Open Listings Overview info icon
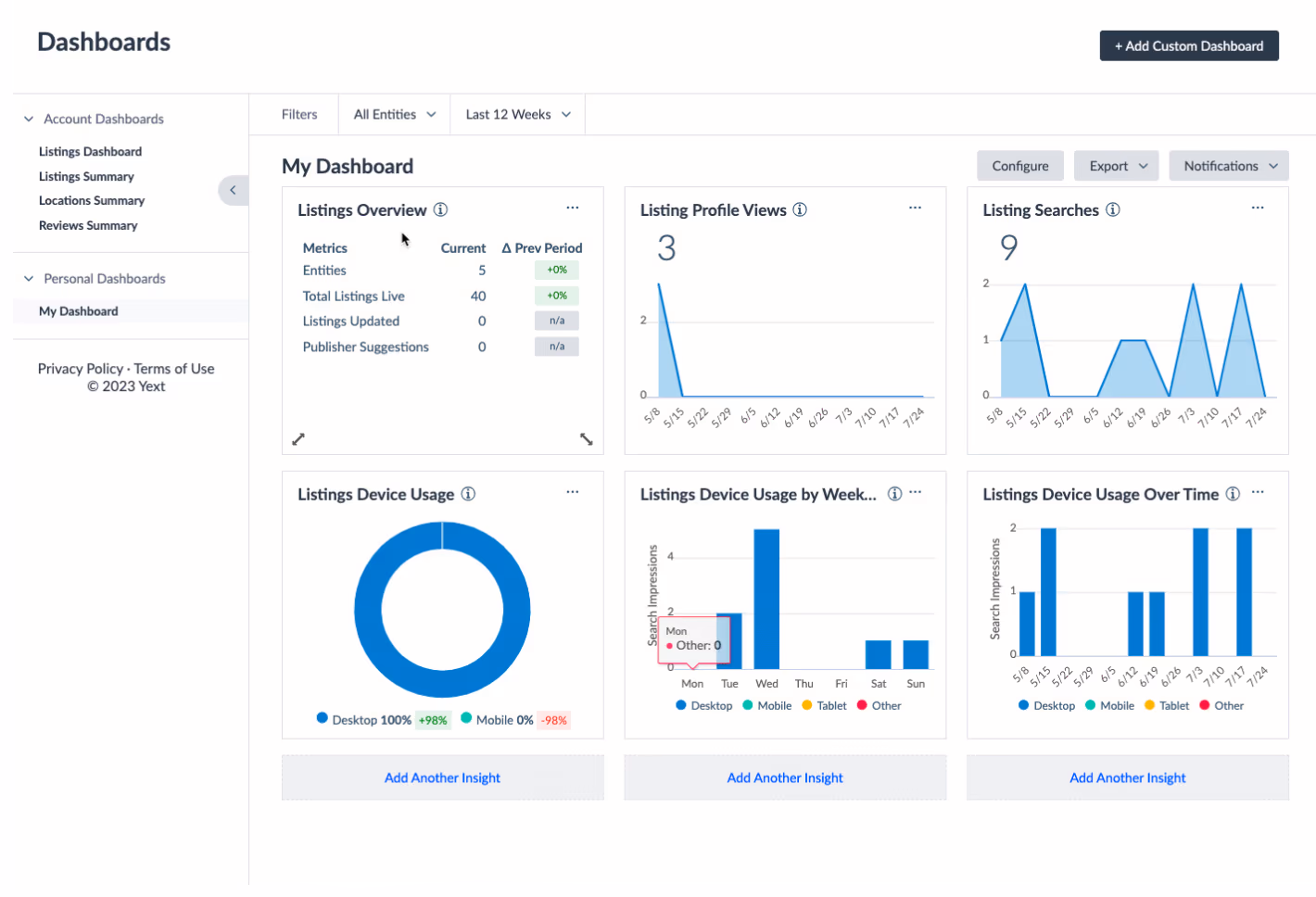This screenshot has height=897, width=1316. pos(441,209)
